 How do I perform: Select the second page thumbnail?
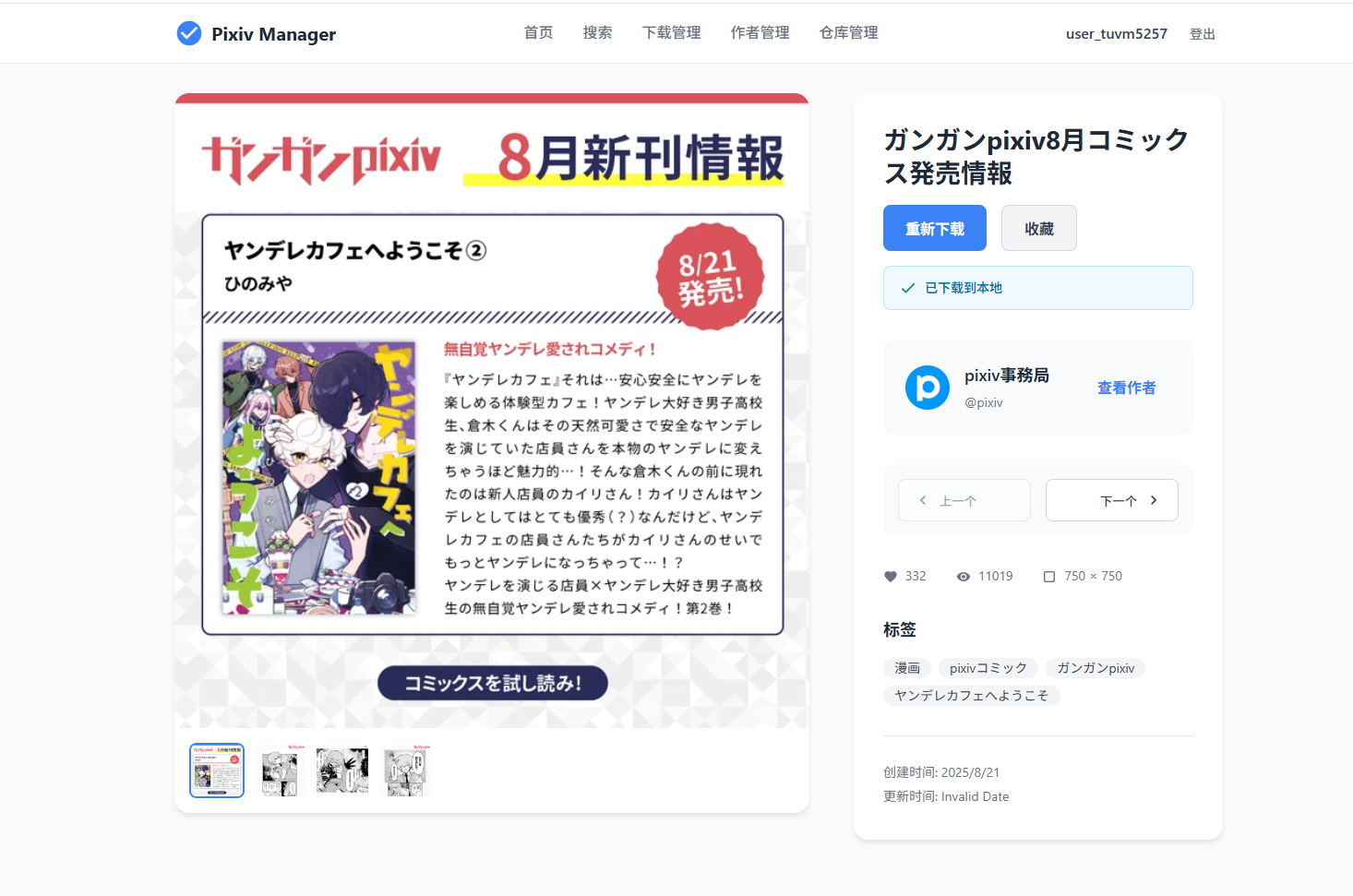pos(280,771)
